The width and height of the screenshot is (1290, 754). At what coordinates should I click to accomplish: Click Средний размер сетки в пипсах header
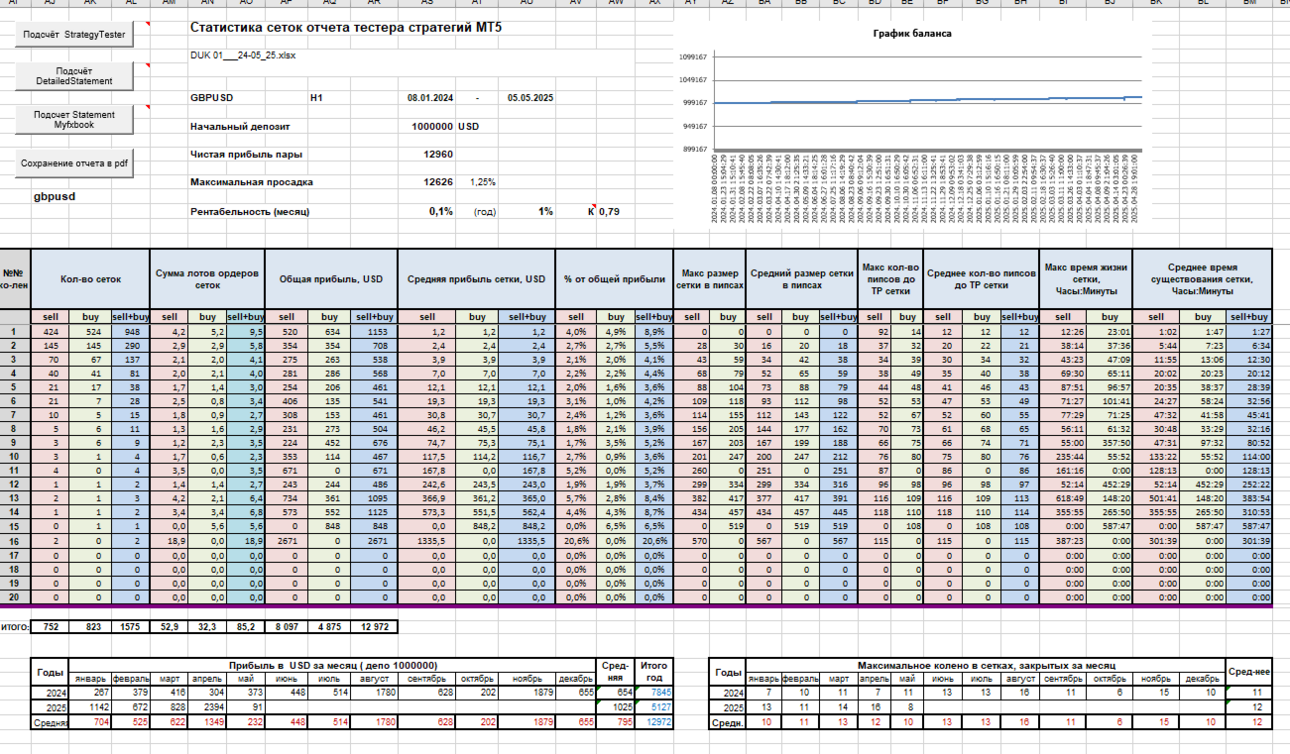(801, 279)
